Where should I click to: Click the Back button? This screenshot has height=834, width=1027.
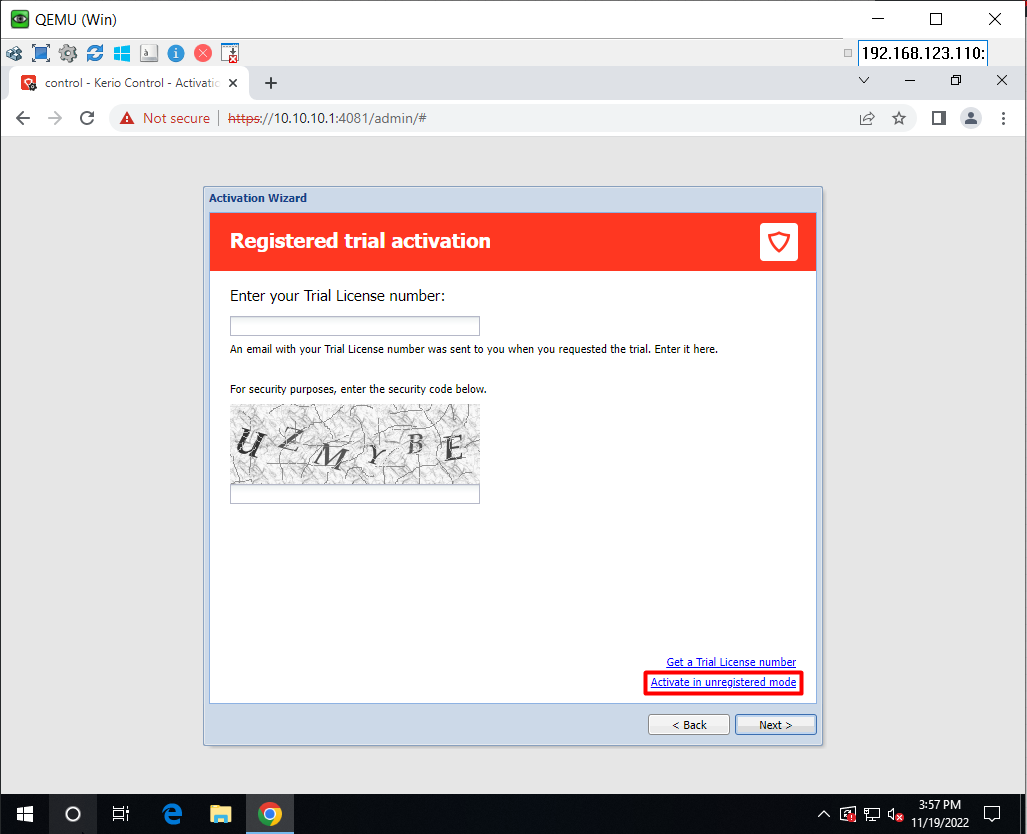pyautogui.click(x=688, y=725)
